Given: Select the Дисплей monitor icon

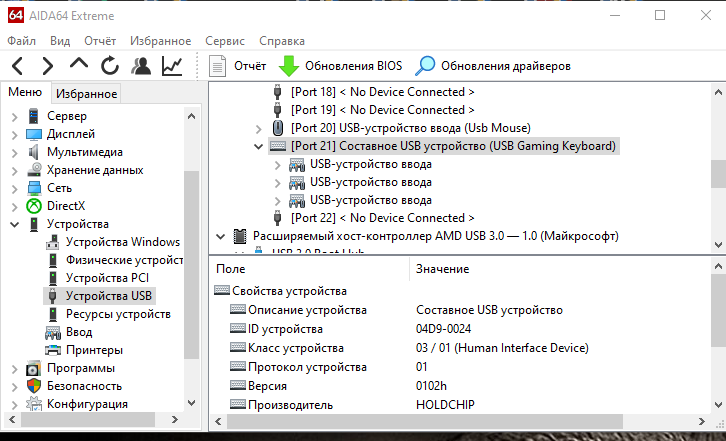Looking at the screenshot, I should (x=34, y=134).
